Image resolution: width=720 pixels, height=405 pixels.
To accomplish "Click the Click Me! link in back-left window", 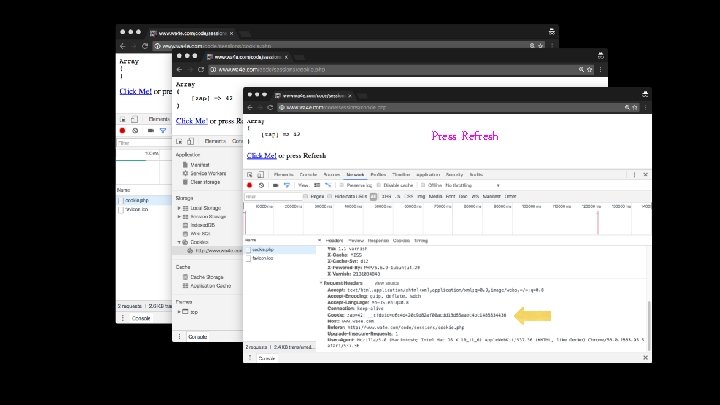I will point(135,91).
